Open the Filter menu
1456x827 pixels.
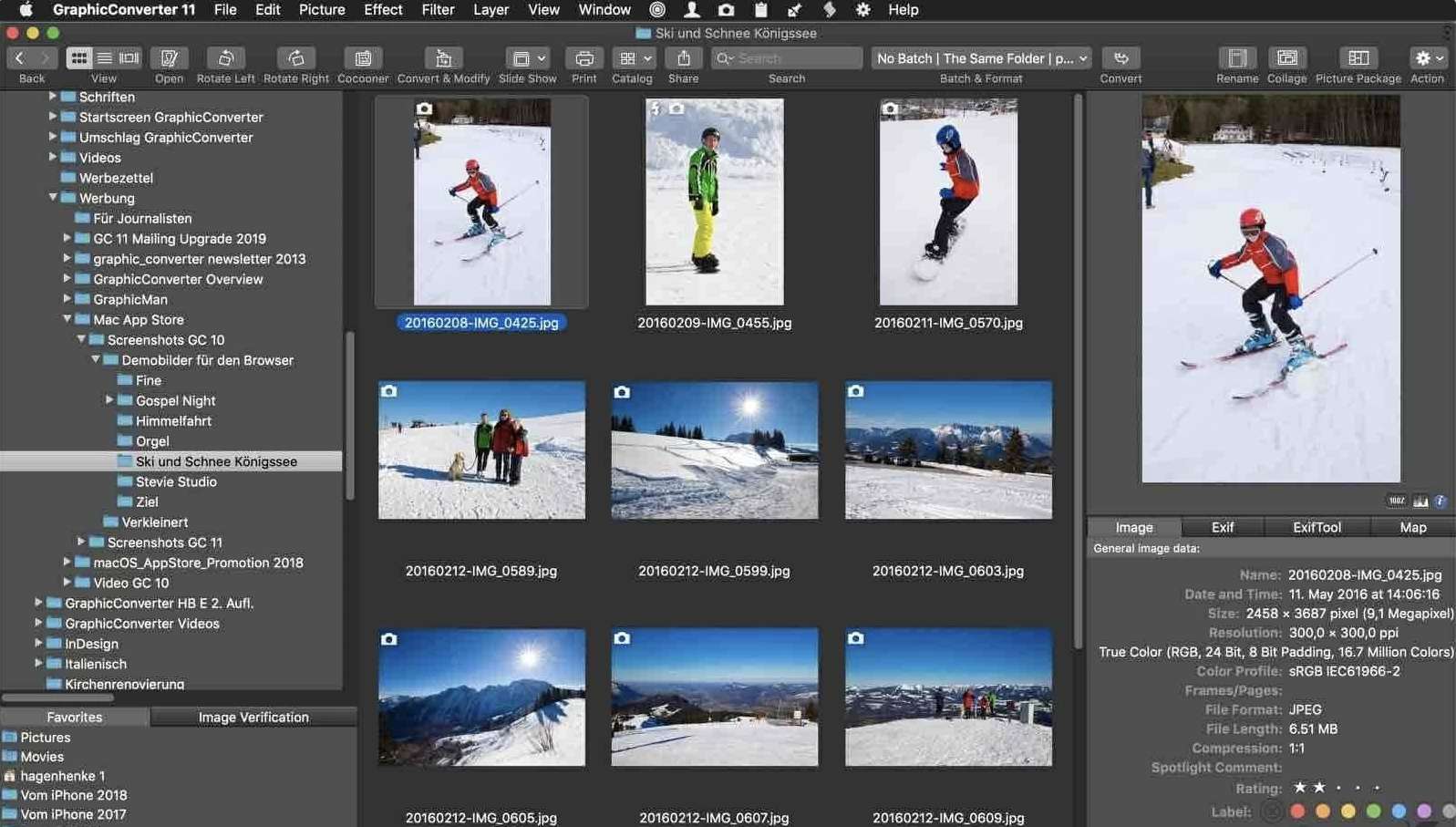click(438, 10)
